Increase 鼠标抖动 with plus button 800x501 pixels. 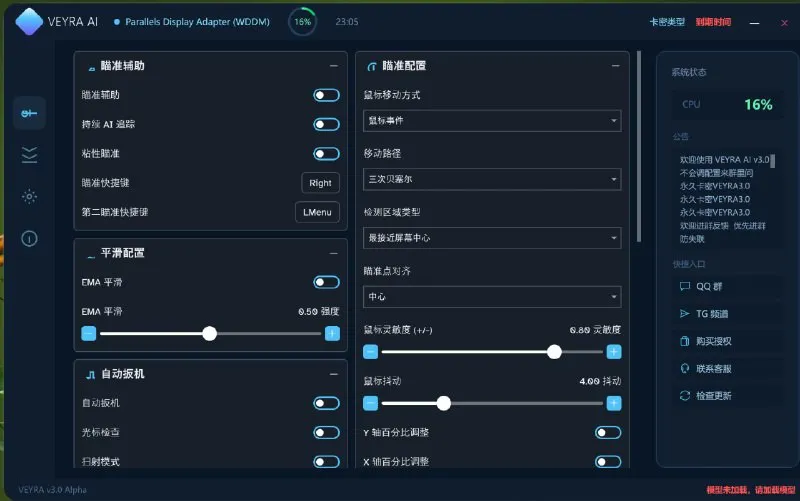614,403
